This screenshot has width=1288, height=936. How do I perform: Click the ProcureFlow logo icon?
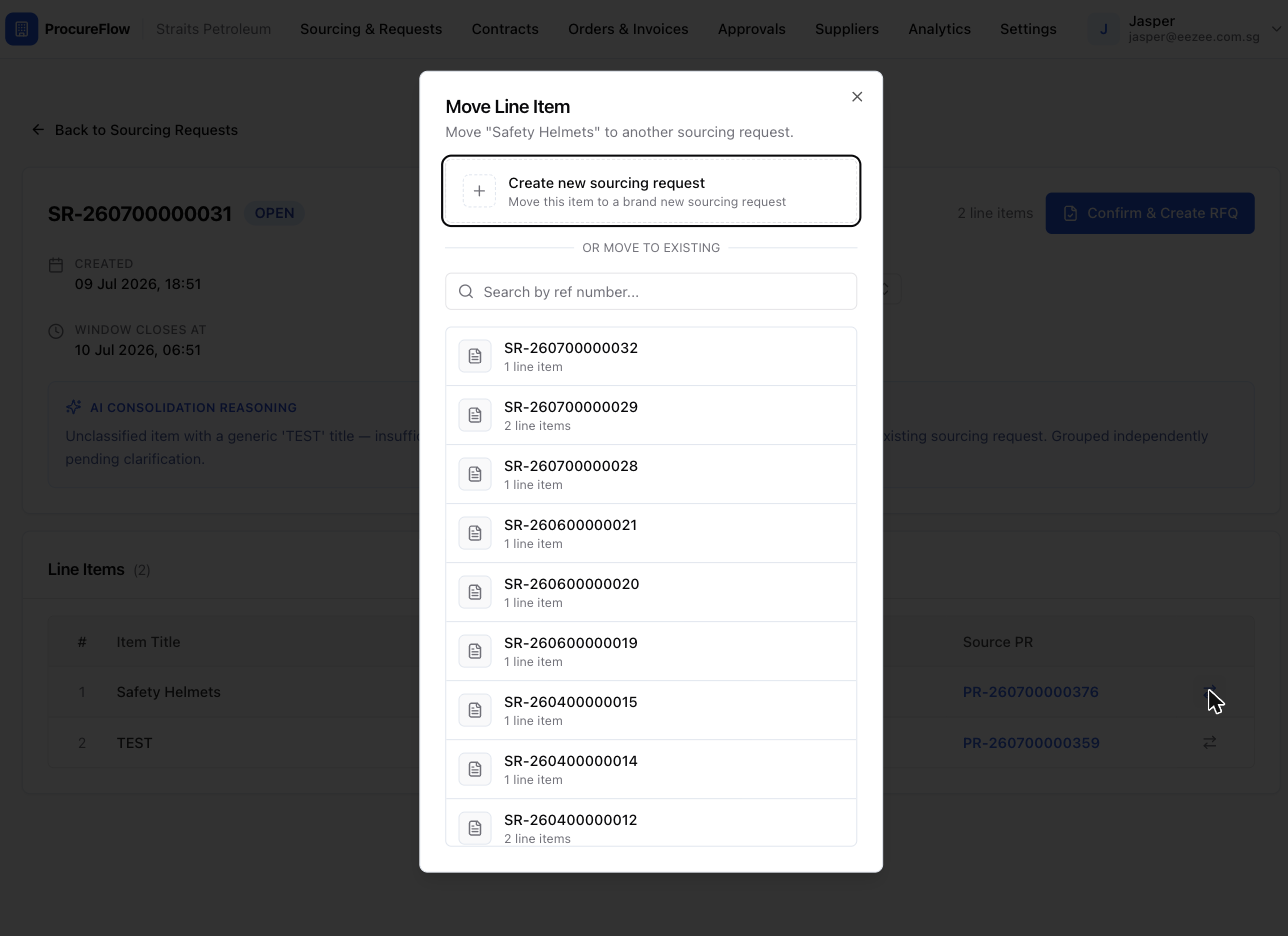[22, 29]
